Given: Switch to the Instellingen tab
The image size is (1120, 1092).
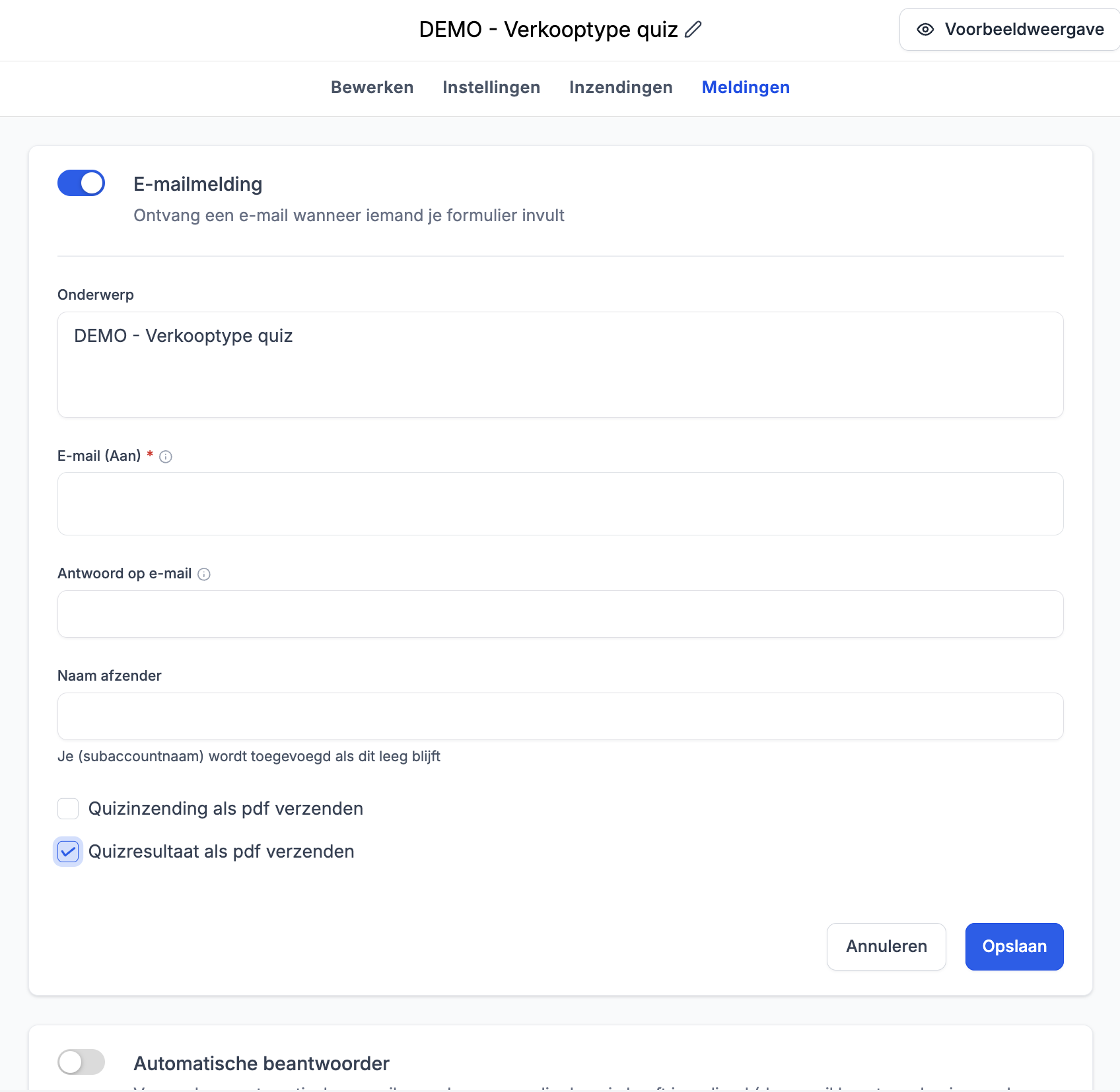Looking at the screenshot, I should (x=491, y=87).
